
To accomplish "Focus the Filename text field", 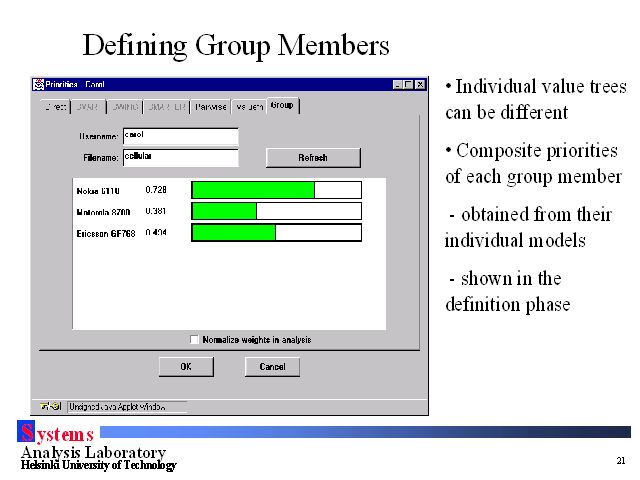I will 180,158.
